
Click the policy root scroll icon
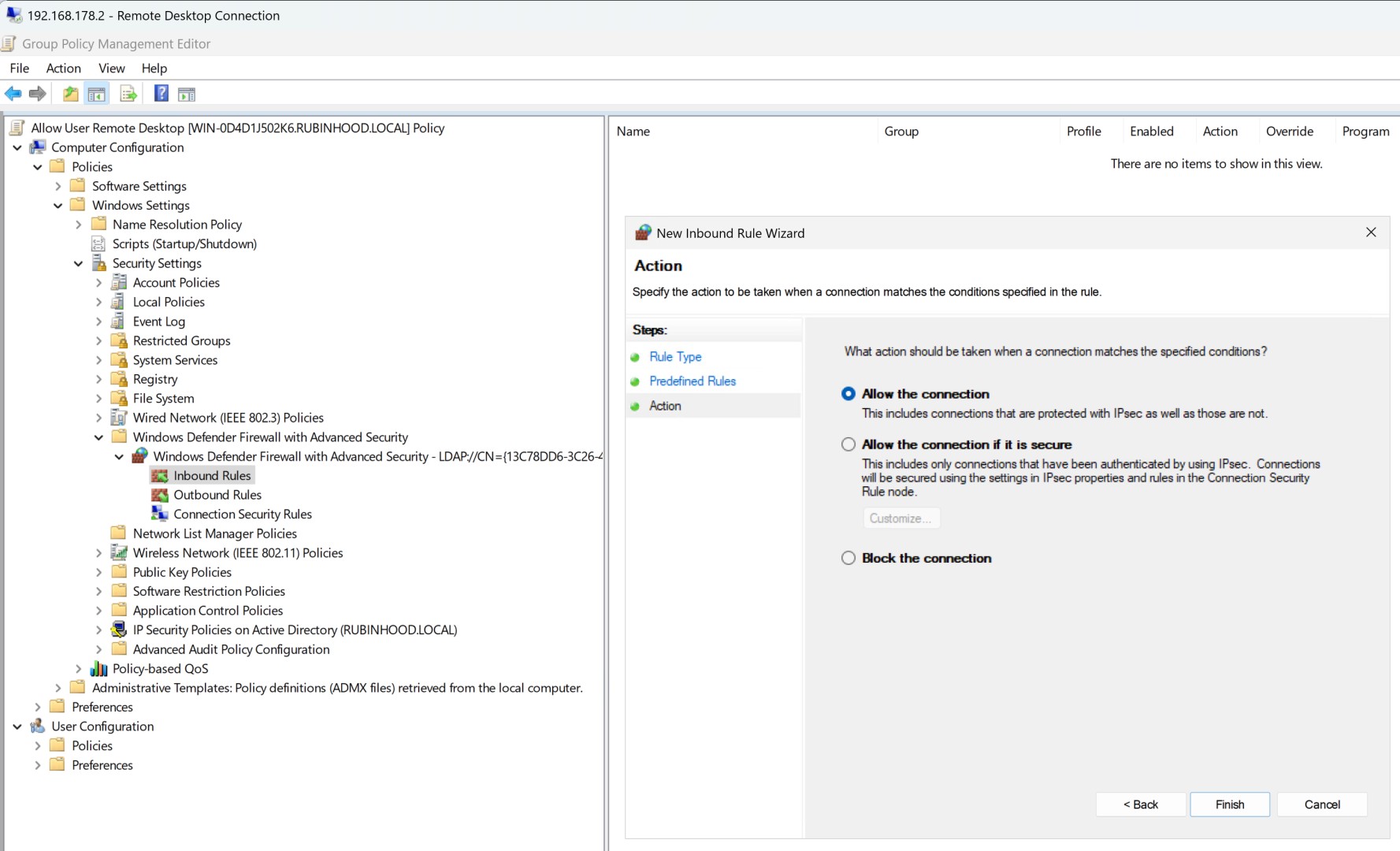[x=17, y=128]
